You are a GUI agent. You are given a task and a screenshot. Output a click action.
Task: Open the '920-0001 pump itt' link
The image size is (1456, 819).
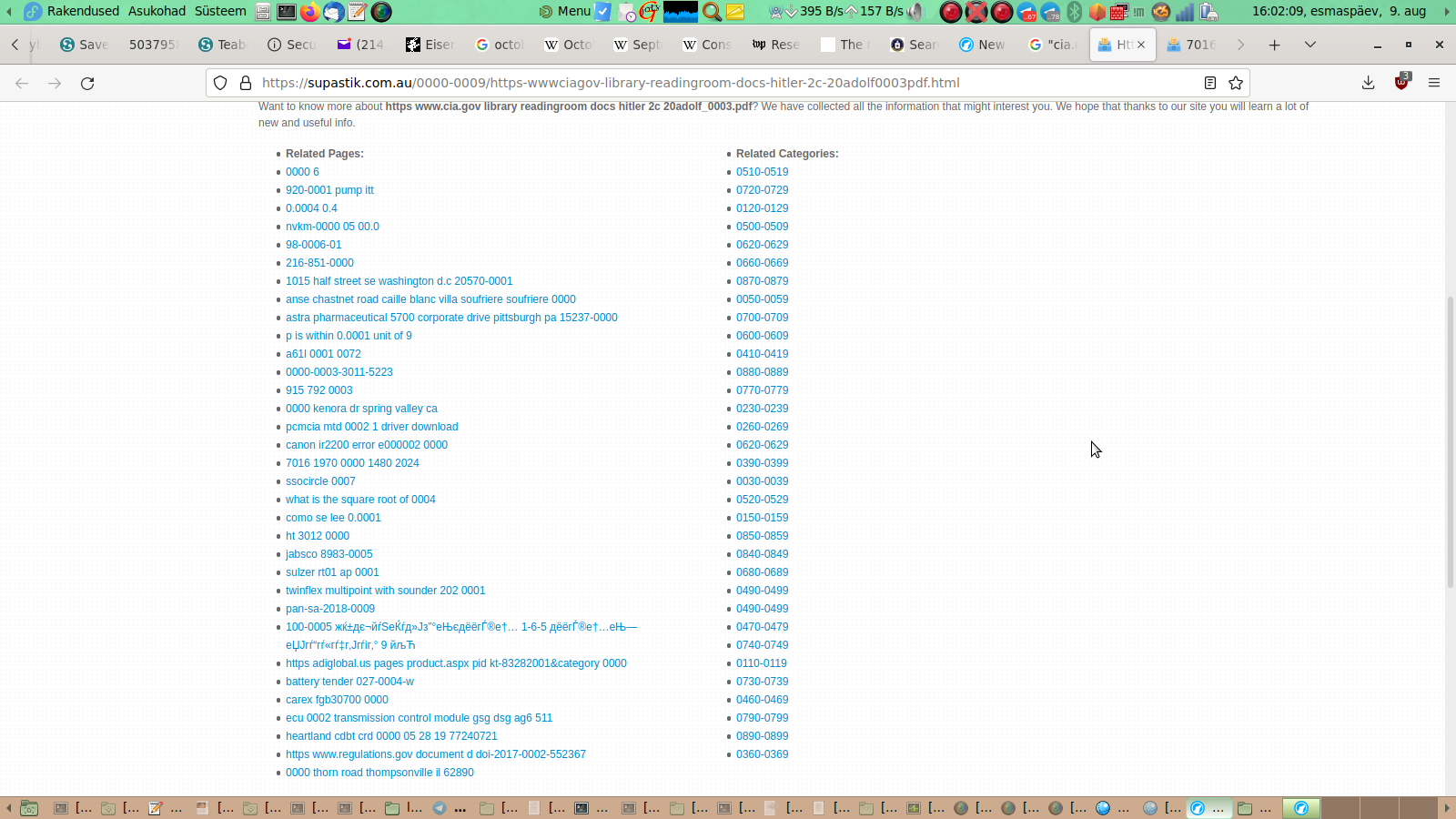point(329,190)
